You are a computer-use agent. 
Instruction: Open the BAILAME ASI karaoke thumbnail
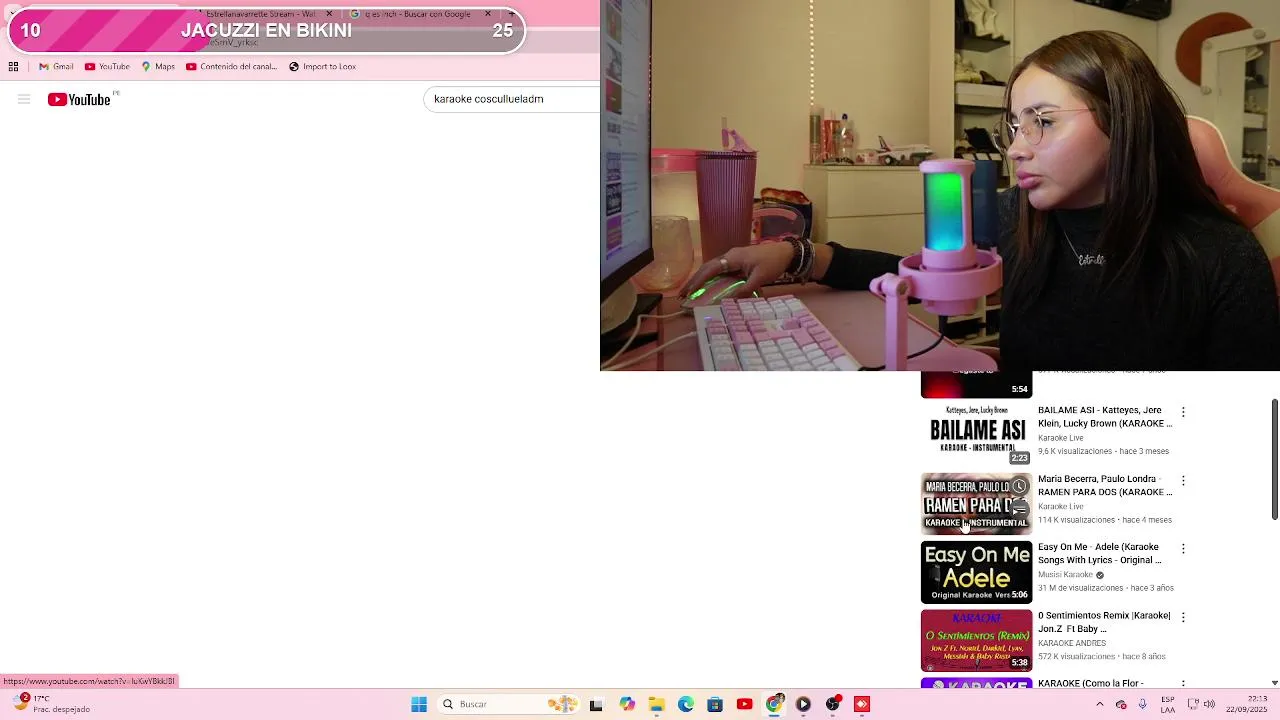tap(976, 434)
